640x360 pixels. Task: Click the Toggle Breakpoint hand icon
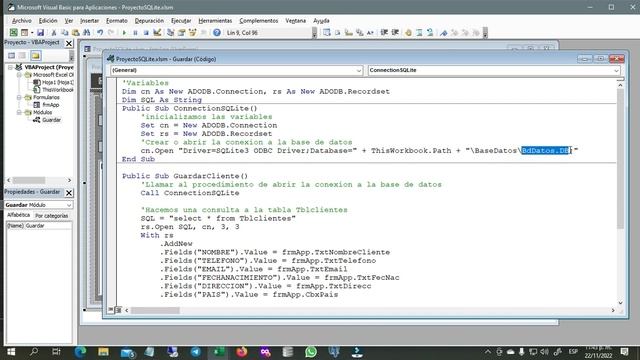click(408, 33)
